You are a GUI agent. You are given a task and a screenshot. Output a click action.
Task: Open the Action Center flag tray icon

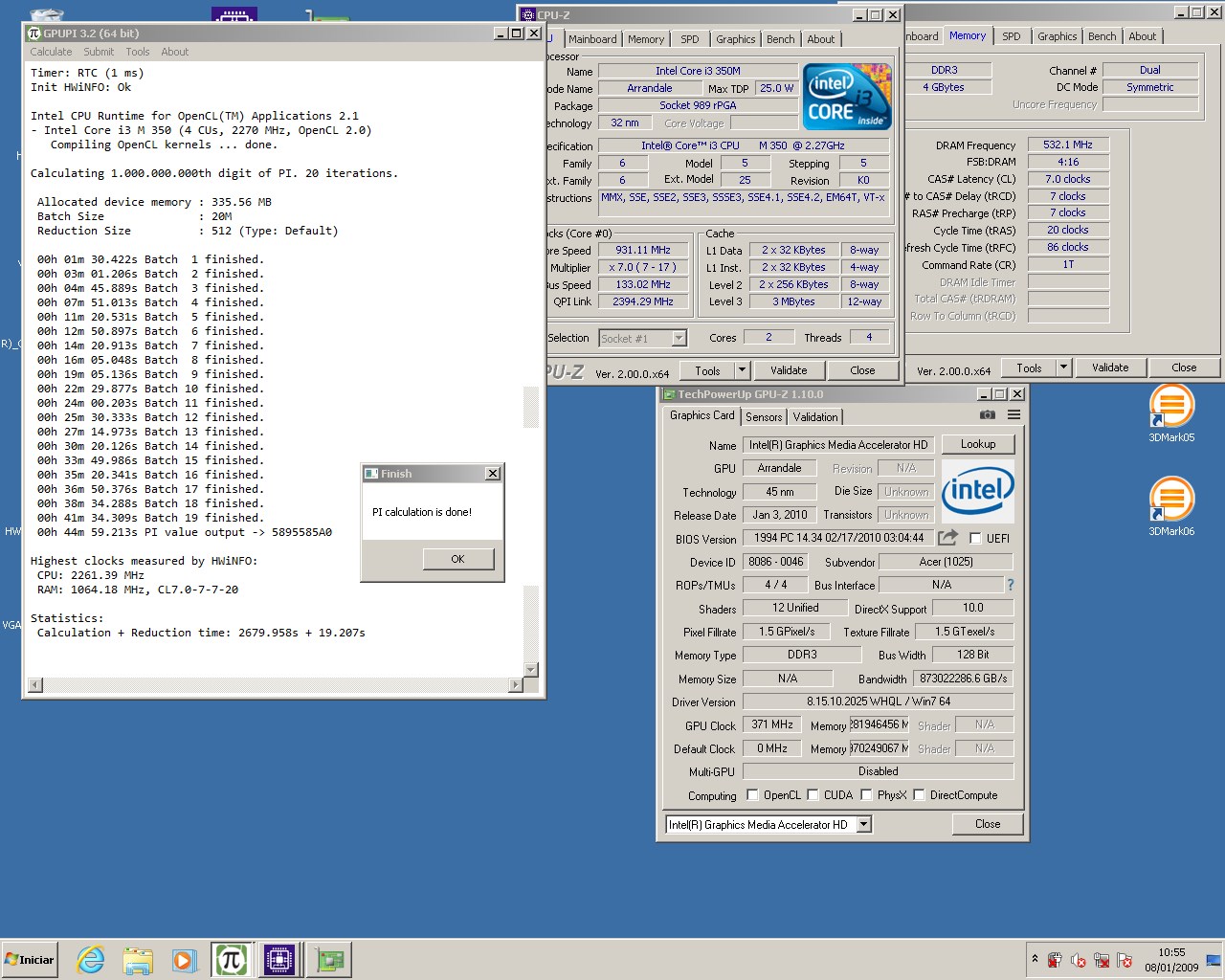[x=1125, y=960]
